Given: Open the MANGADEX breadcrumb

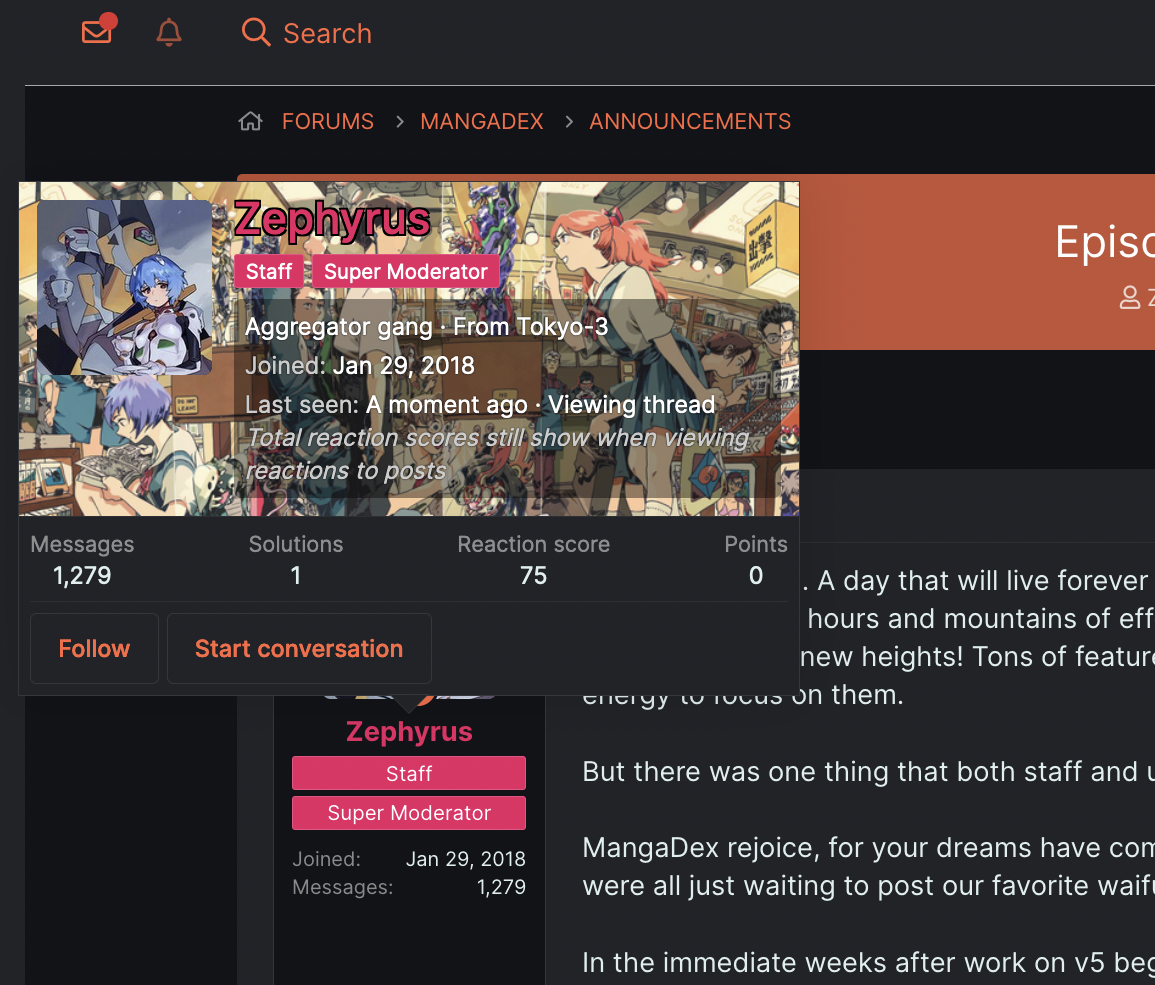Looking at the screenshot, I should point(482,121).
